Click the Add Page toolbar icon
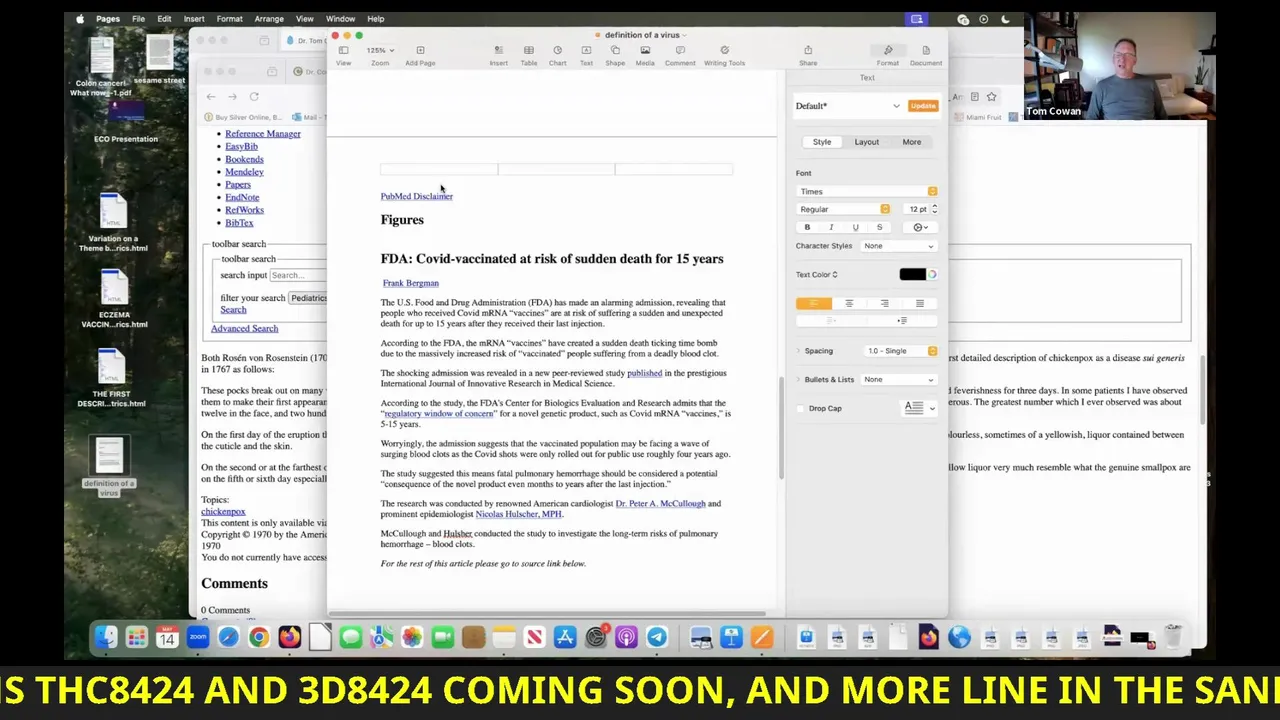The image size is (1280, 720). (x=420, y=55)
